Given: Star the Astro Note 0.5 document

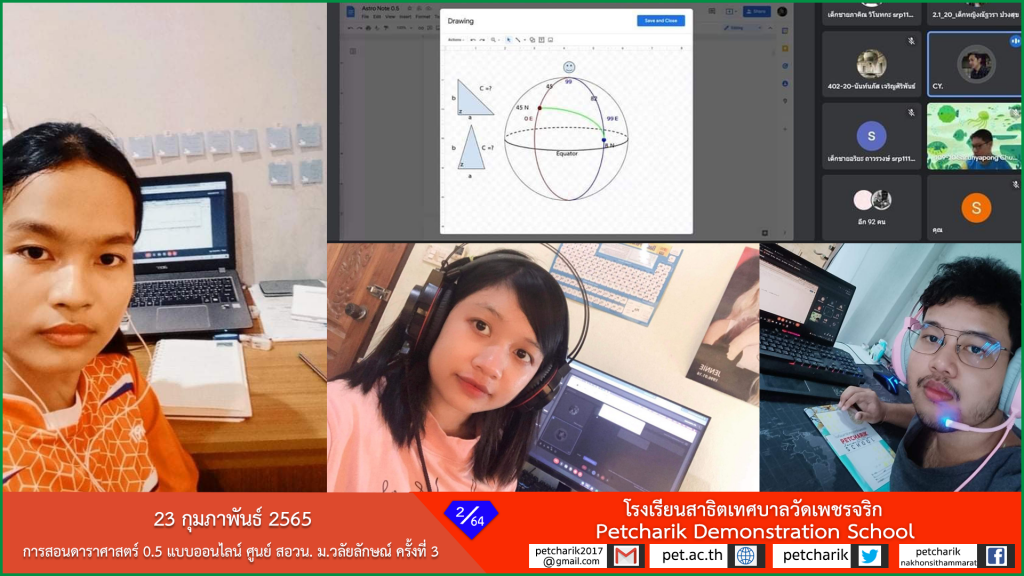Looking at the screenshot, I should coord(409,8).
